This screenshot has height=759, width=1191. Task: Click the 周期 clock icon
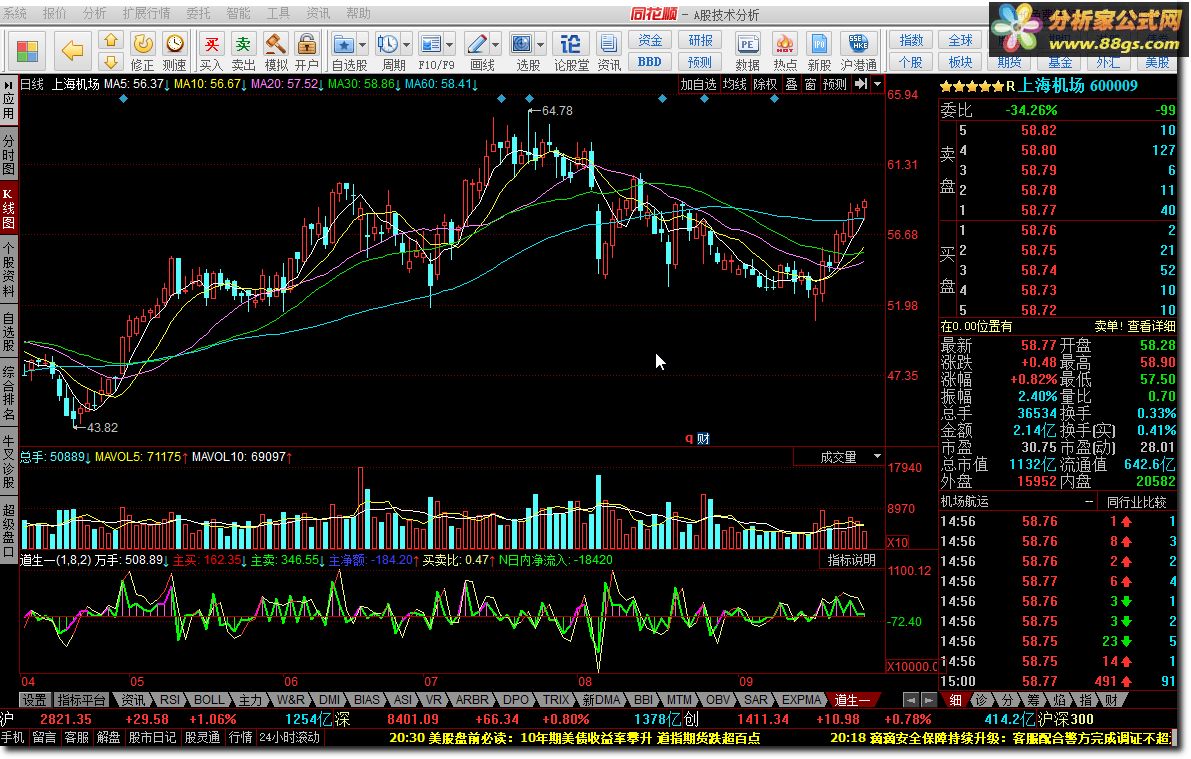[387, 44]
